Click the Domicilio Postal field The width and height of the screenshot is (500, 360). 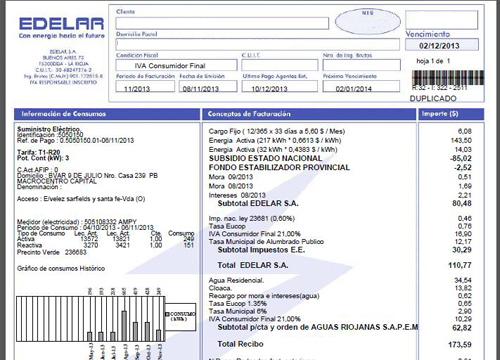click(258, 44)
